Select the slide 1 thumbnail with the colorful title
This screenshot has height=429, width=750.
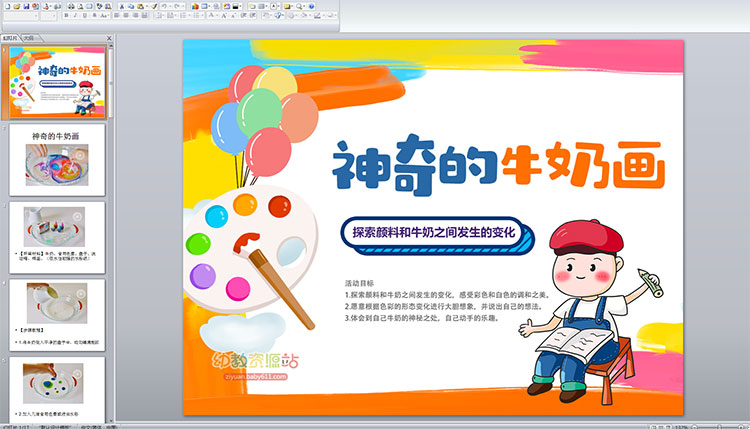57,82
